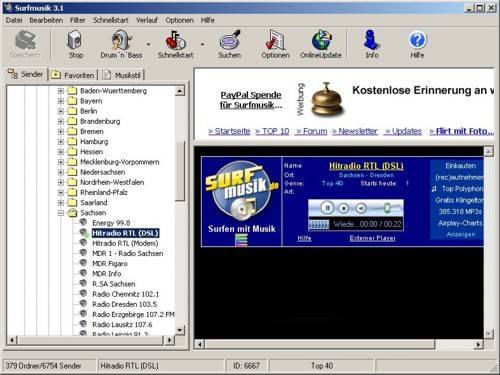The height and width of the screenshot is (375, 500).
Task: Expand the Berlin folder
Action: 61,111
